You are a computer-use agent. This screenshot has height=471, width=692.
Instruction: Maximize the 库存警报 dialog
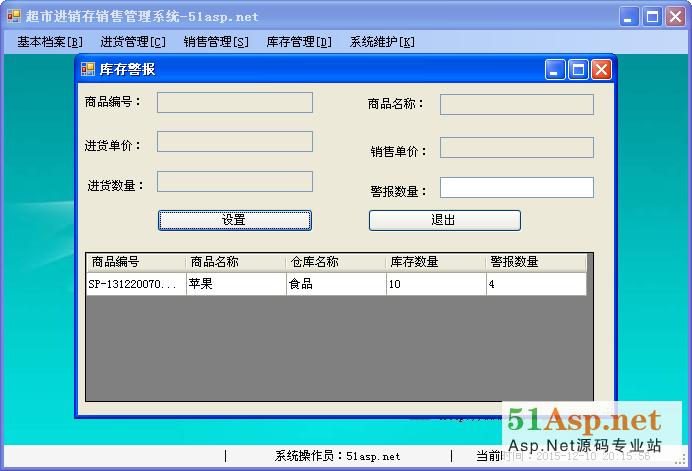[578, 70]
